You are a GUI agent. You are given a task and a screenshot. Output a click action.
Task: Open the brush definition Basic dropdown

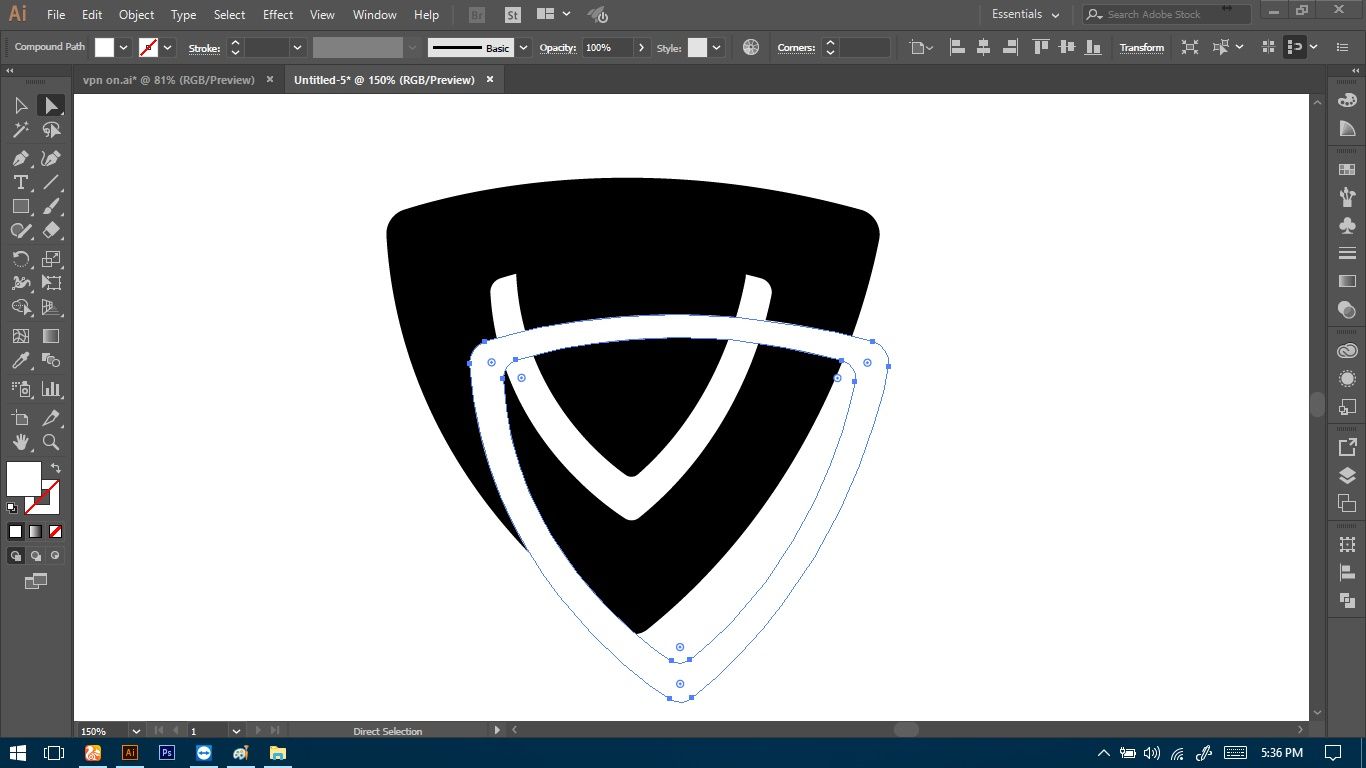tap(525, 47)
